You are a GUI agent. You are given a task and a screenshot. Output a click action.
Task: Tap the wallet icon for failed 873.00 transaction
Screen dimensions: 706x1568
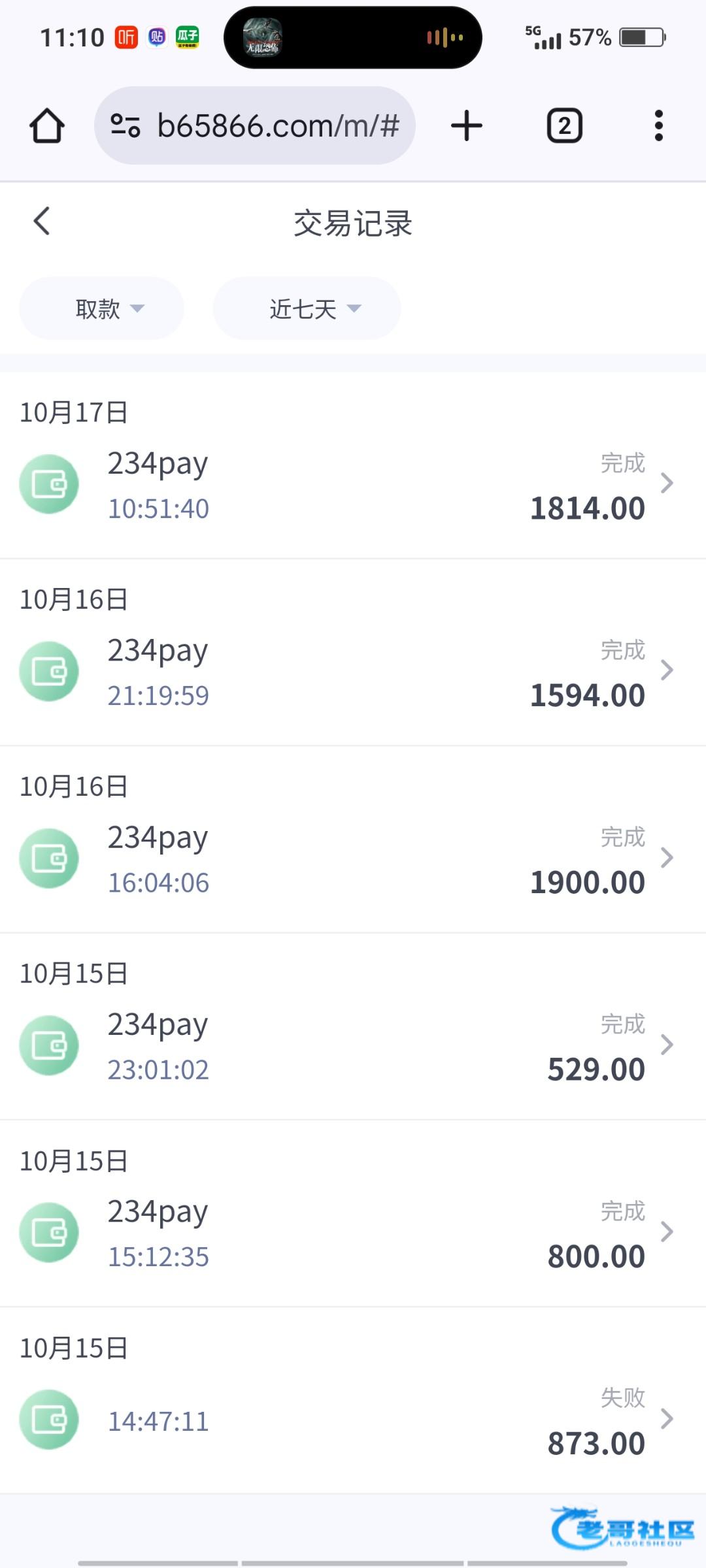point(49,1419)
